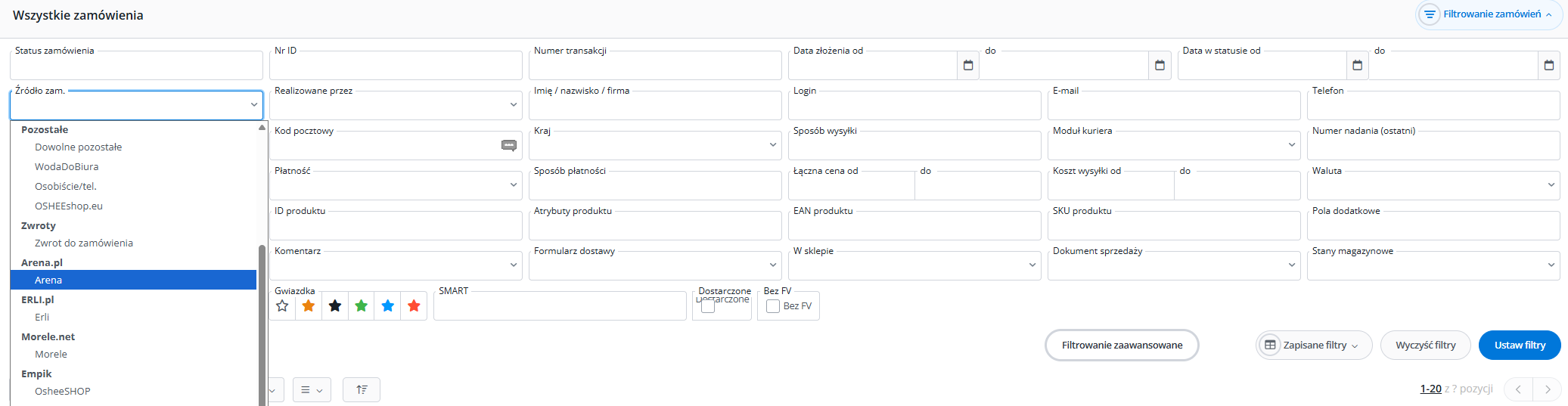Select the green star filter

pyautogui.click(x=362, y=306)
